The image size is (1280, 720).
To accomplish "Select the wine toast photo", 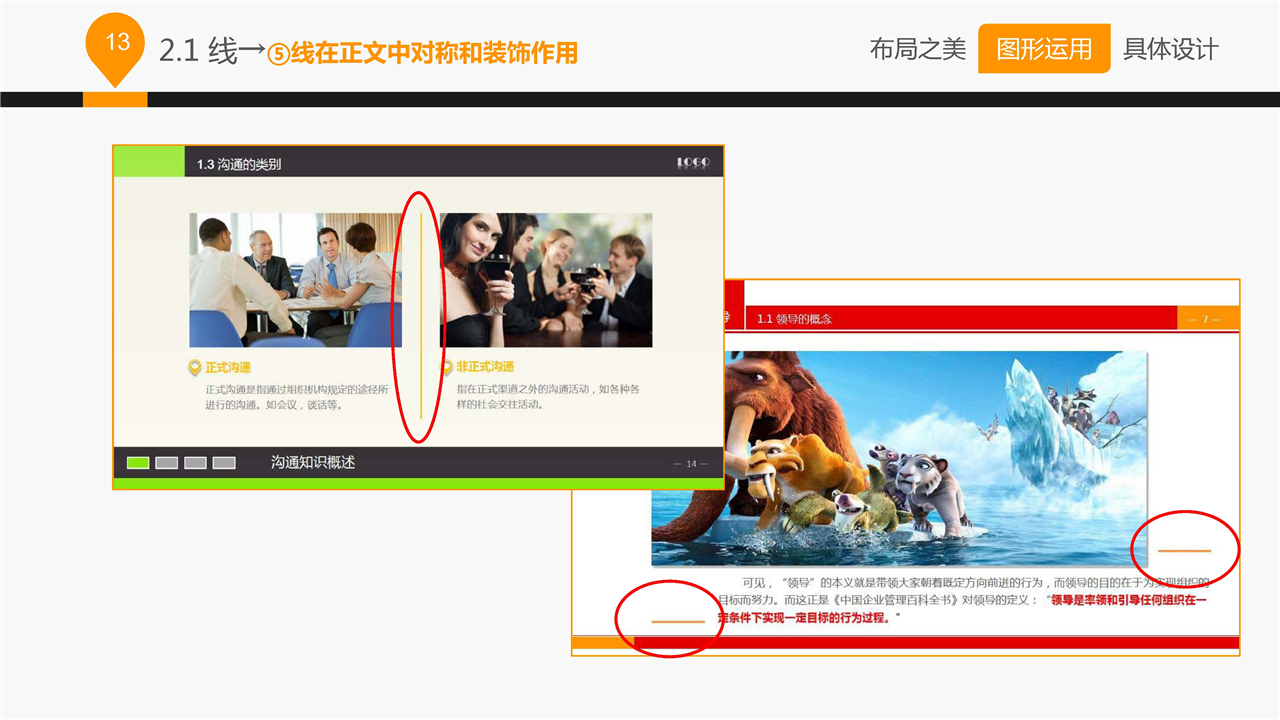I will 546,280.
